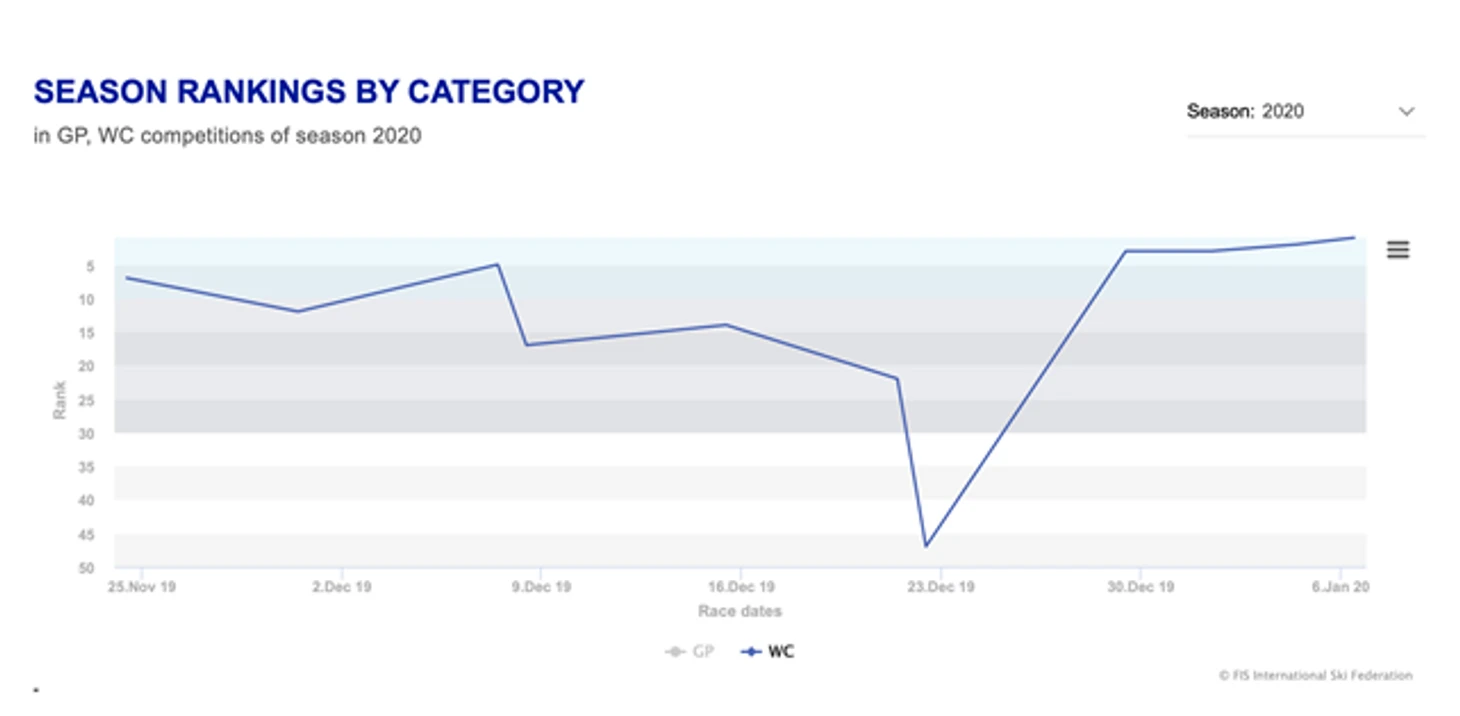The image size is (1460, 716).
Task: Click the rank 22 point before the drop
Action: coord(897,378)
